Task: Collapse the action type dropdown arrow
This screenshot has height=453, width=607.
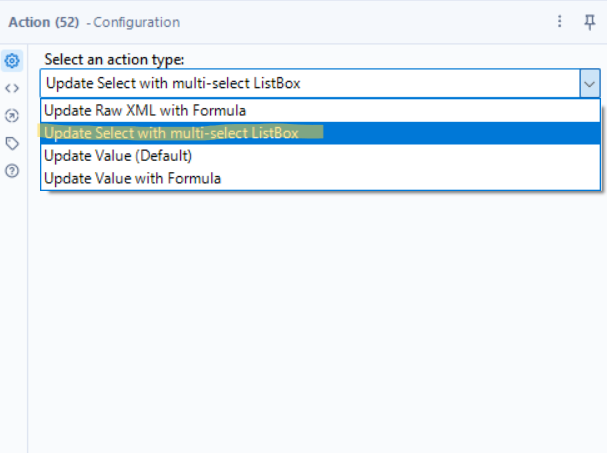Action: 589,84
